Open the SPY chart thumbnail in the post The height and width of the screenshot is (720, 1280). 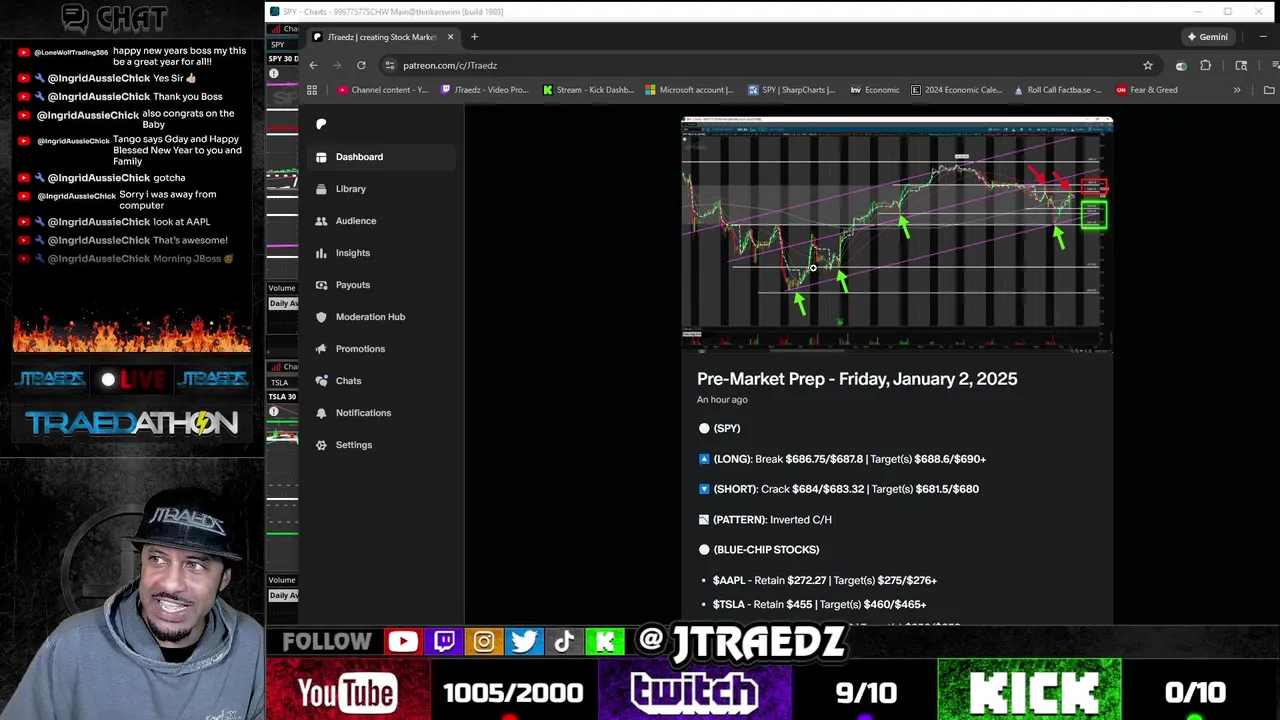[x=897, y=235]
